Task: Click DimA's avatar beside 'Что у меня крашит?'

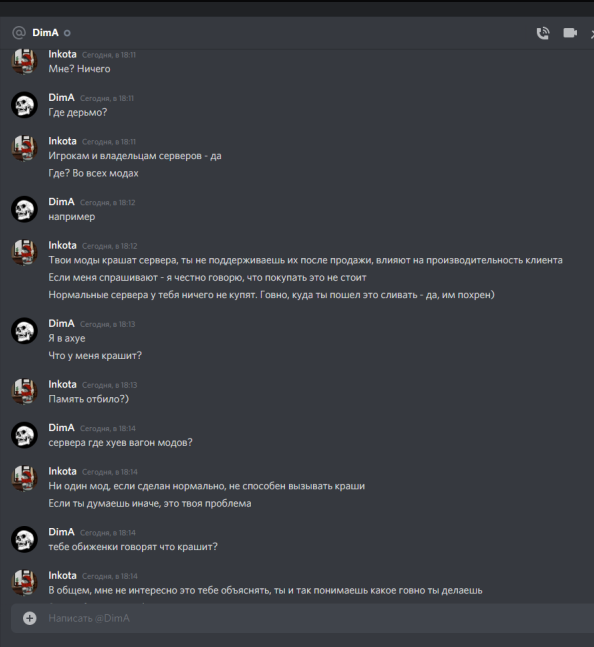Action: tap(24, 331)
